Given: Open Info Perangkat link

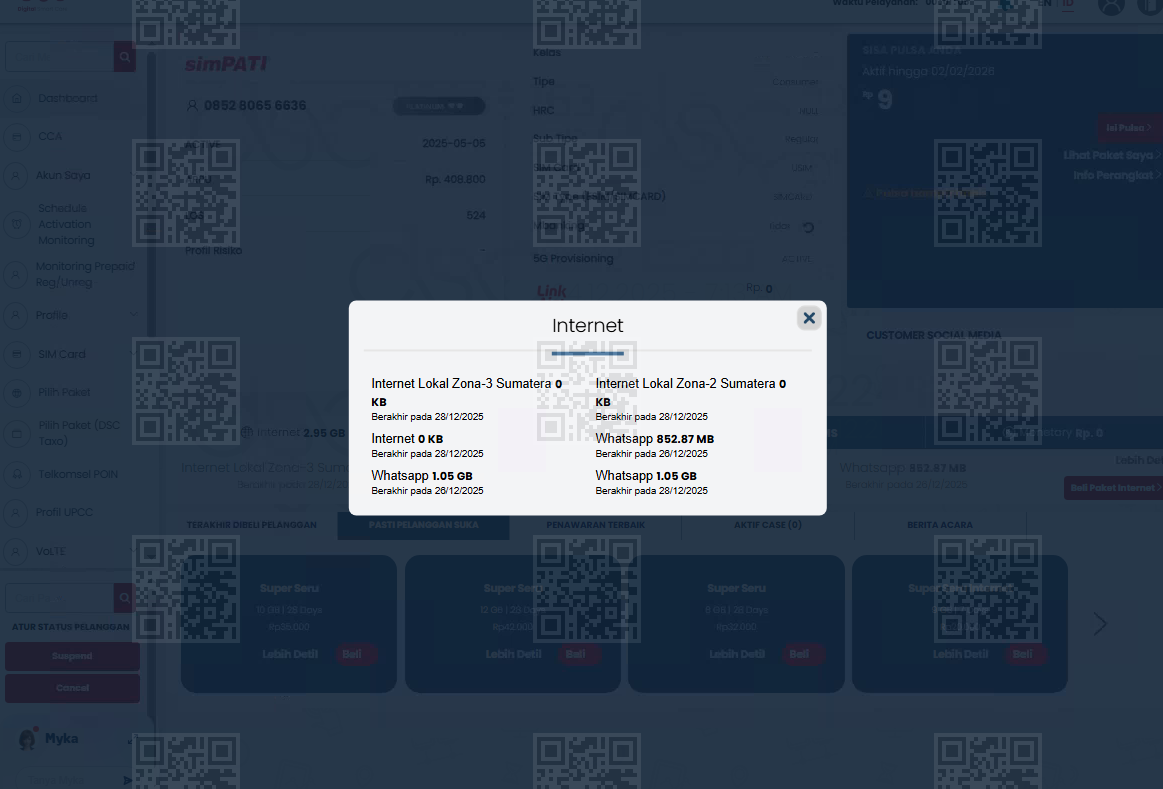Looking at the screenshot, I should (1116, 175).
